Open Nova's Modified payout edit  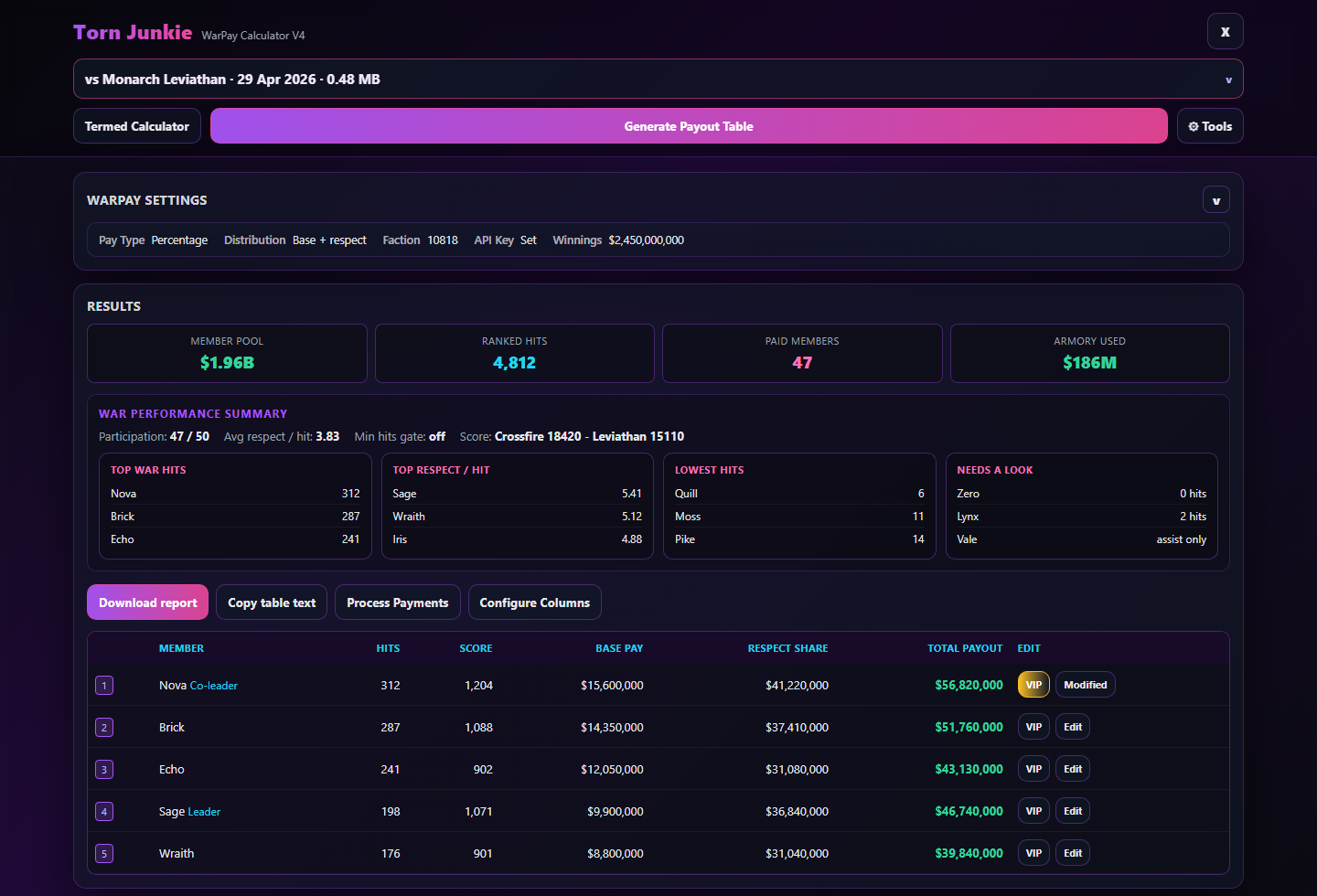click(x=1085, y=685)
